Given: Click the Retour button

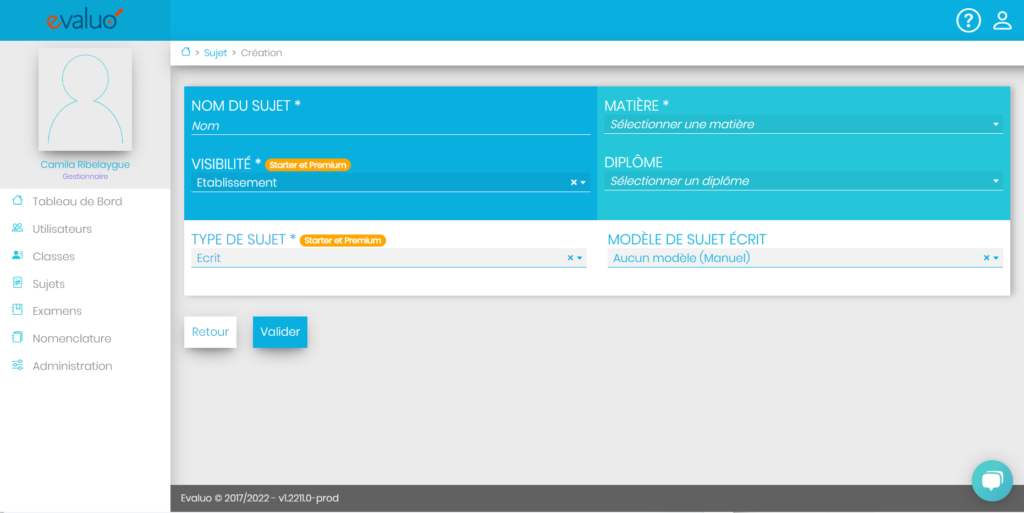Looking at the screenshot, I should click(210, 332).
